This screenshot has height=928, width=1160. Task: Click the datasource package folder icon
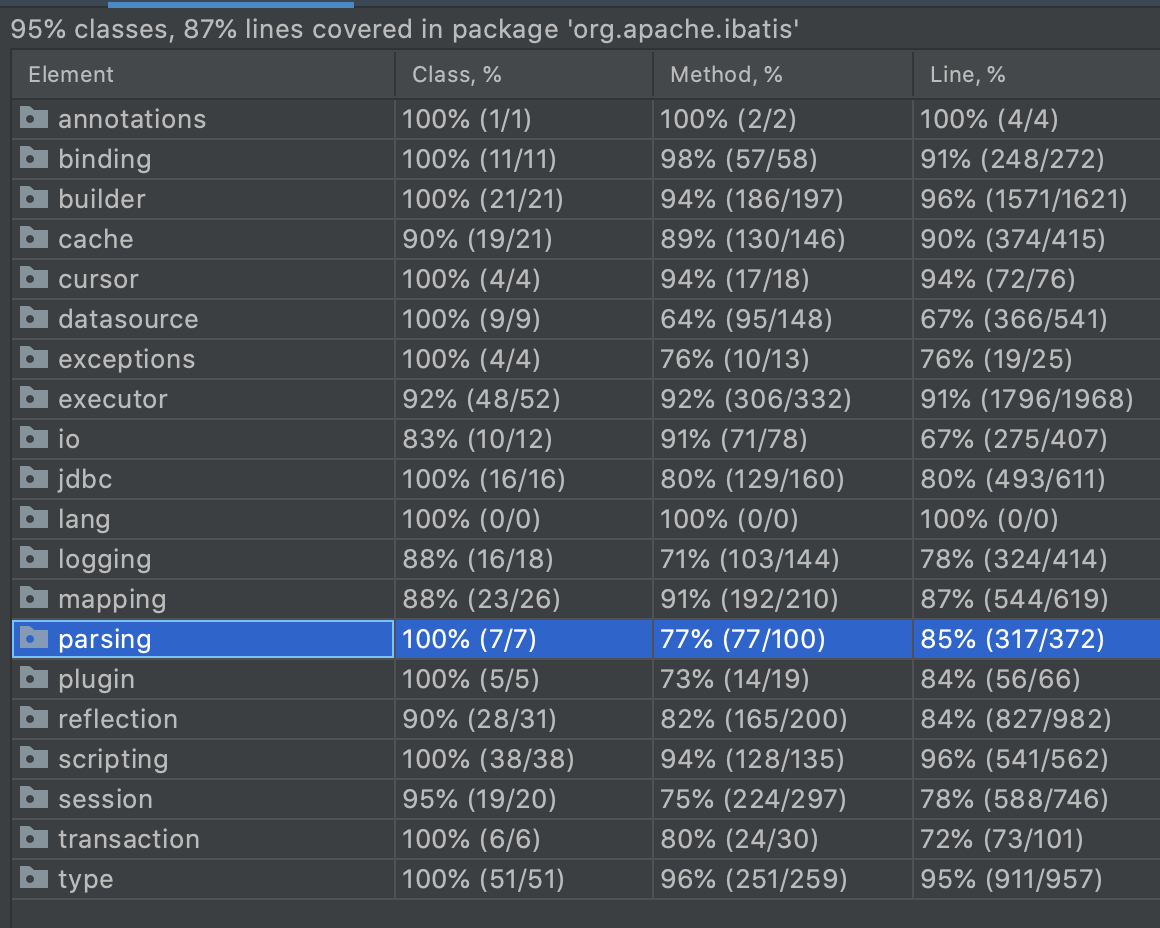tap(34, 318)
